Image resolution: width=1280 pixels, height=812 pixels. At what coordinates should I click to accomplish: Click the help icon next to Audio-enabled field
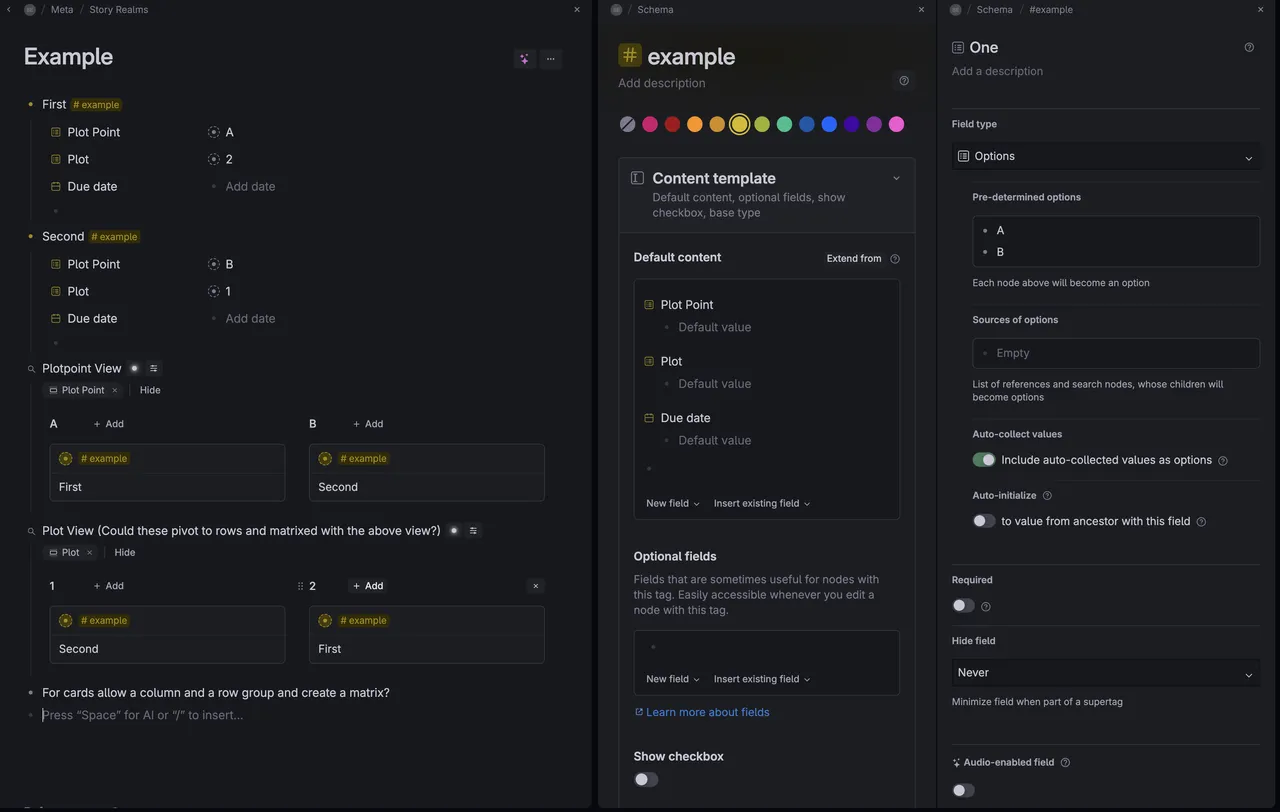[1065, 762]
